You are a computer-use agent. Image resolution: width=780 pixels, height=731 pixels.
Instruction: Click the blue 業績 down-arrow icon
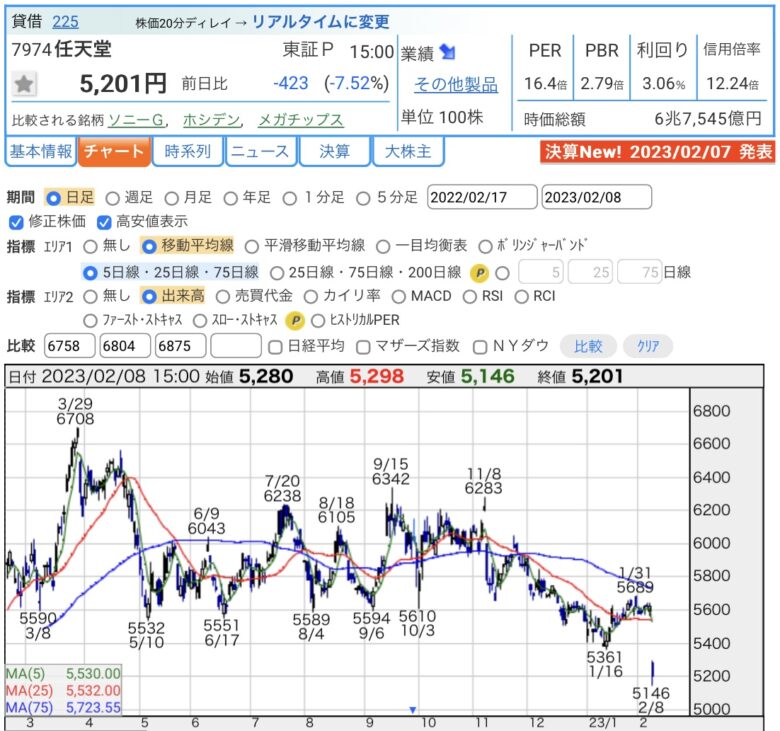(x=448, y=52)
